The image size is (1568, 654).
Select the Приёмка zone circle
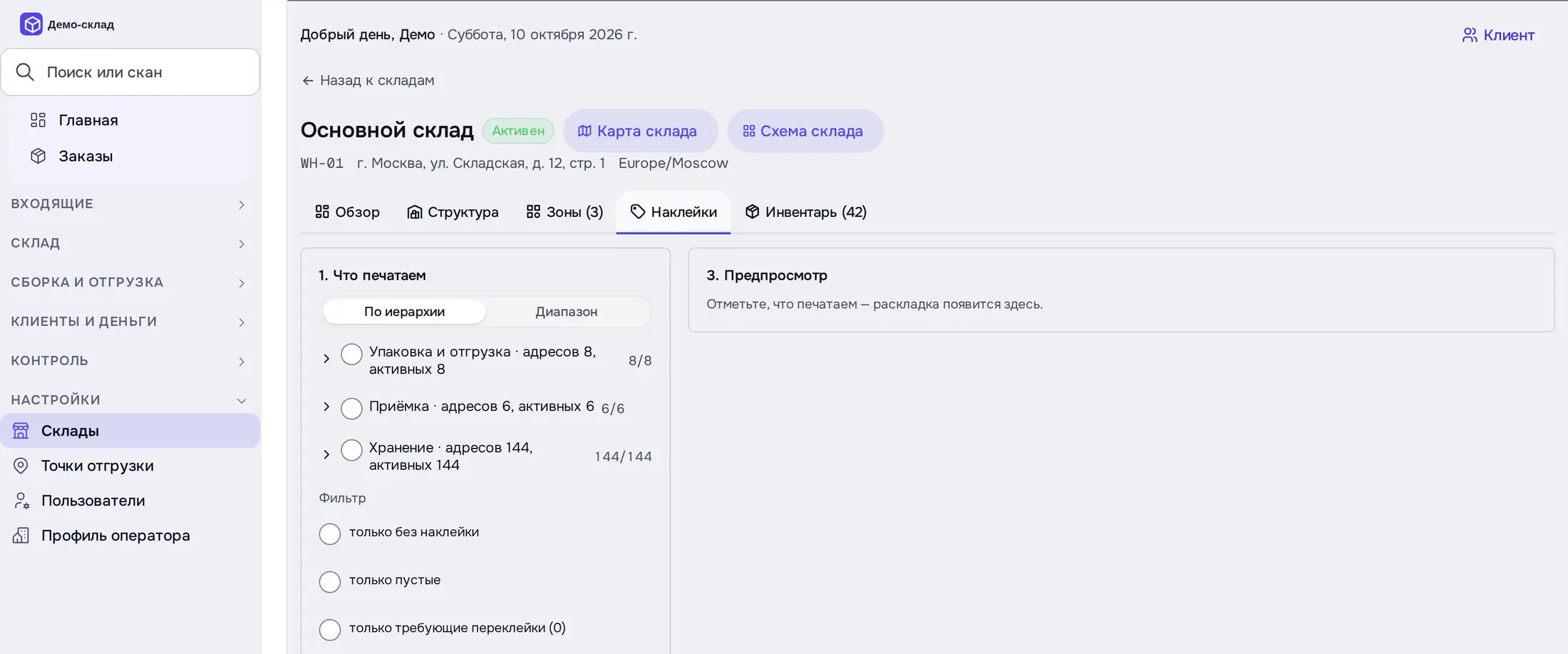click(351, 409)
